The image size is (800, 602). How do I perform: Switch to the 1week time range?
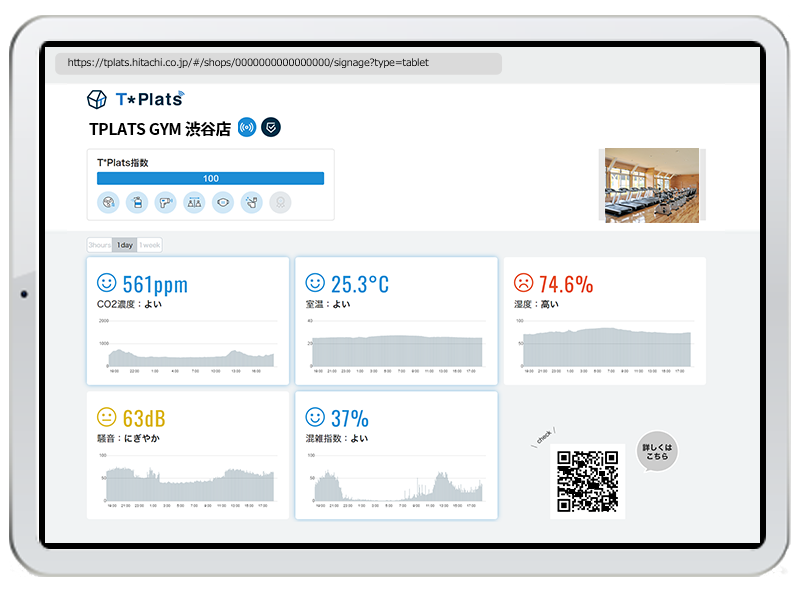149,245
